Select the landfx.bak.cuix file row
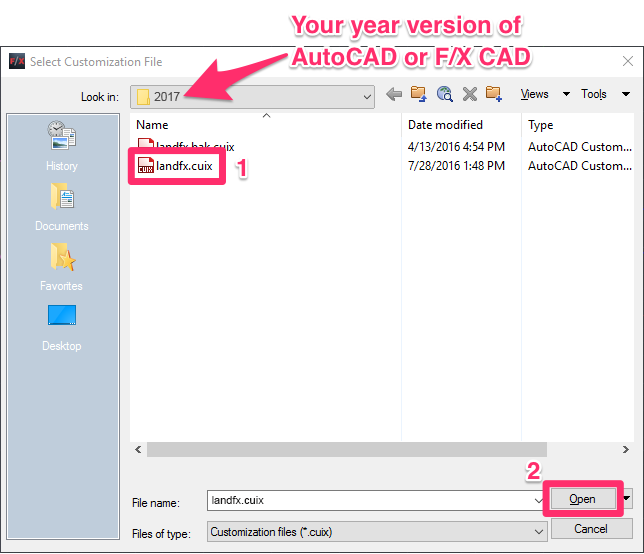Screen dimensions: 644x554 382,147
